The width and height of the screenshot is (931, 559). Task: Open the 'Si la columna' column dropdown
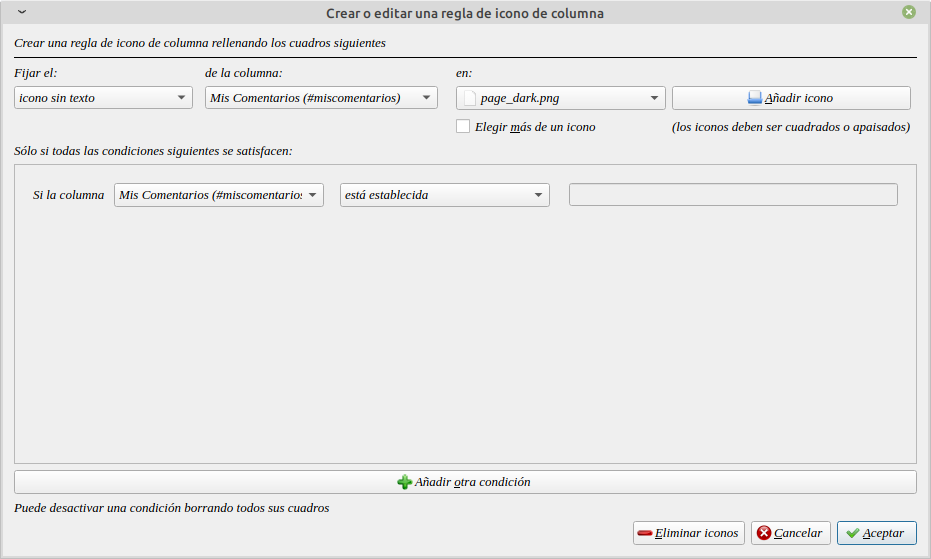click(x=218, y=195)
